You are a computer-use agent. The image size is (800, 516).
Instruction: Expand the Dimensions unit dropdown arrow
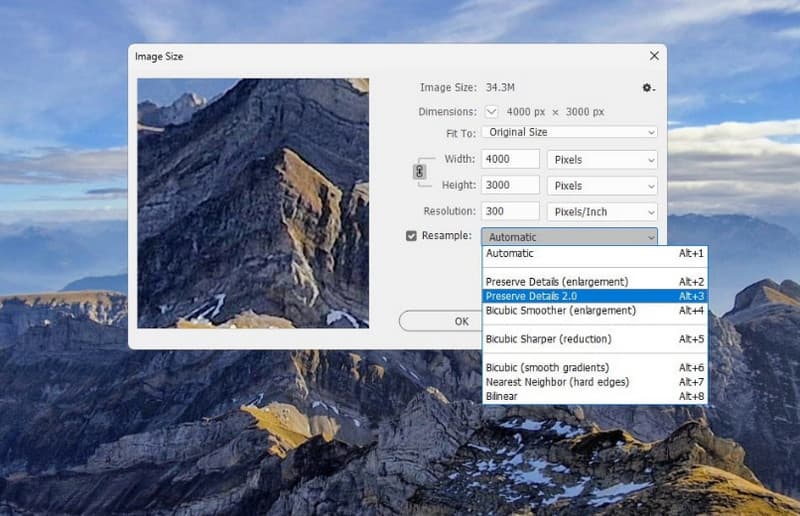coord(491,112)
